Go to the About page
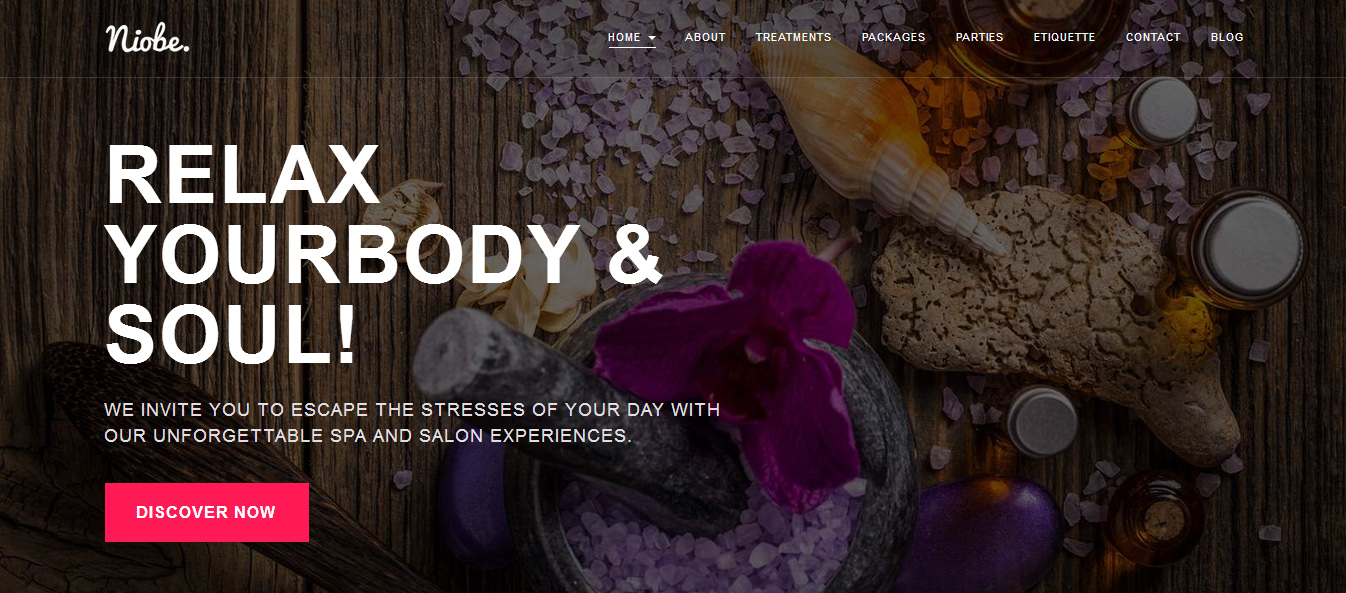 (705, 37)
